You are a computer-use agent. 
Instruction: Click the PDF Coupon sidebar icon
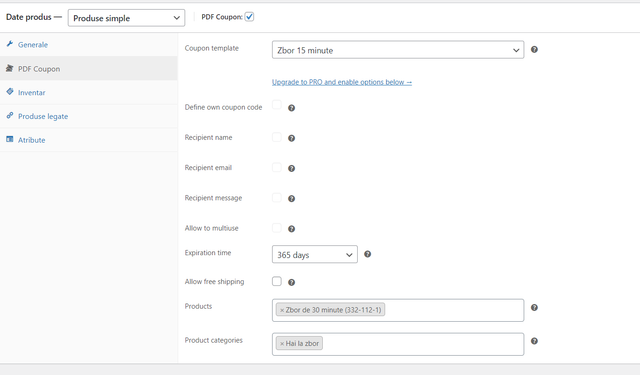click(x=10, y=68)
